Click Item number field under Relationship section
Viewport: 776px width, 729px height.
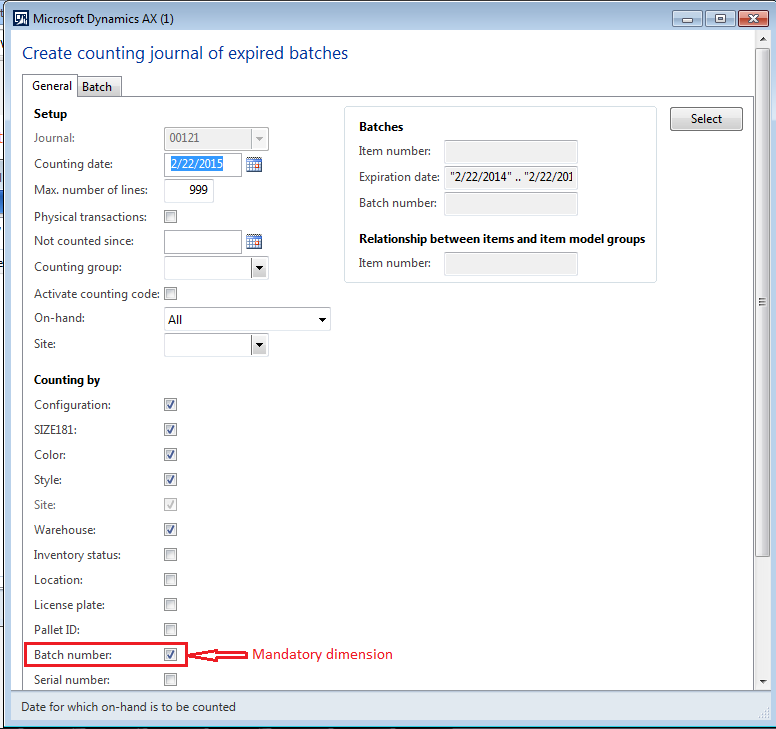tap(511, 263)
